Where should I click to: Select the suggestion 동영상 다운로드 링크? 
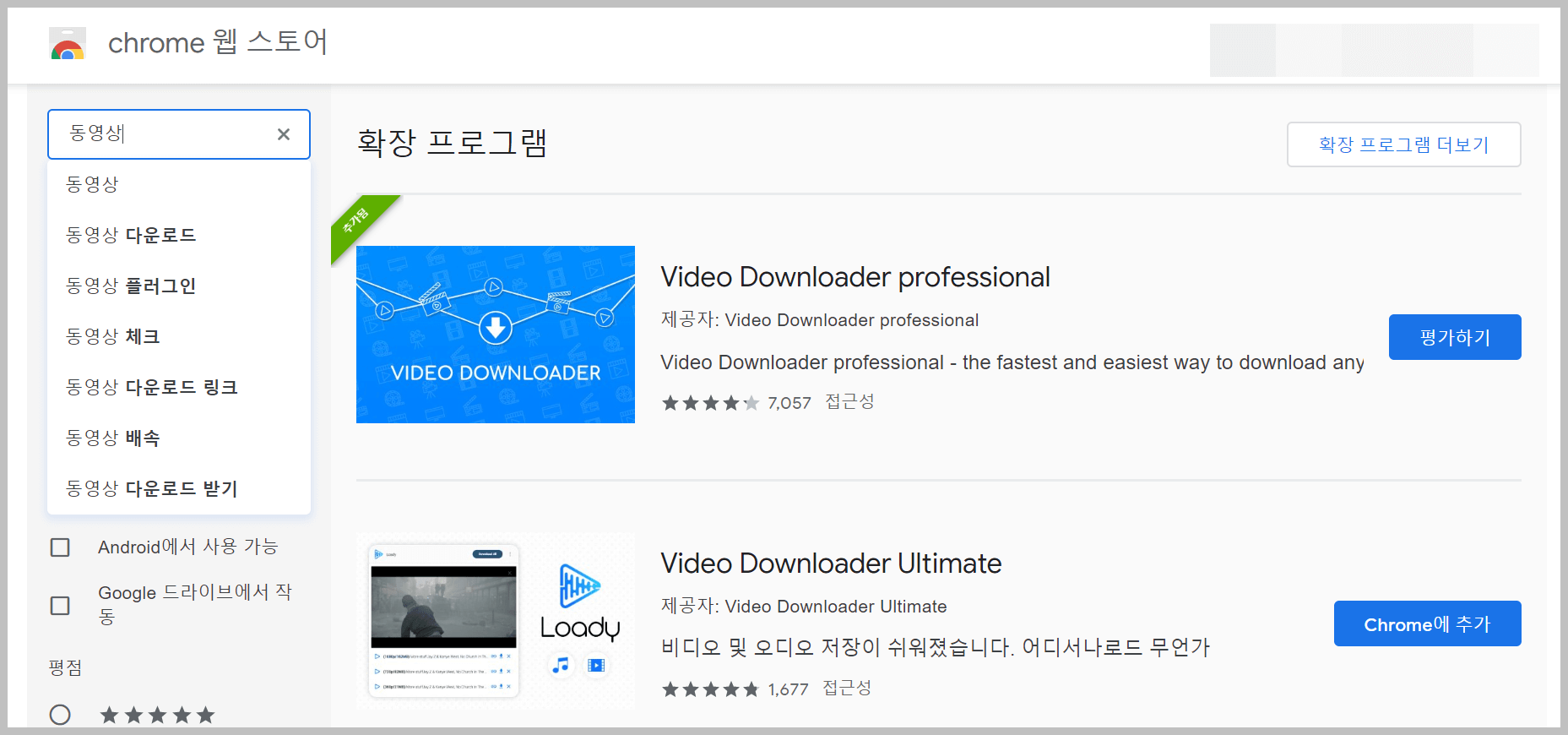[179, 387]
